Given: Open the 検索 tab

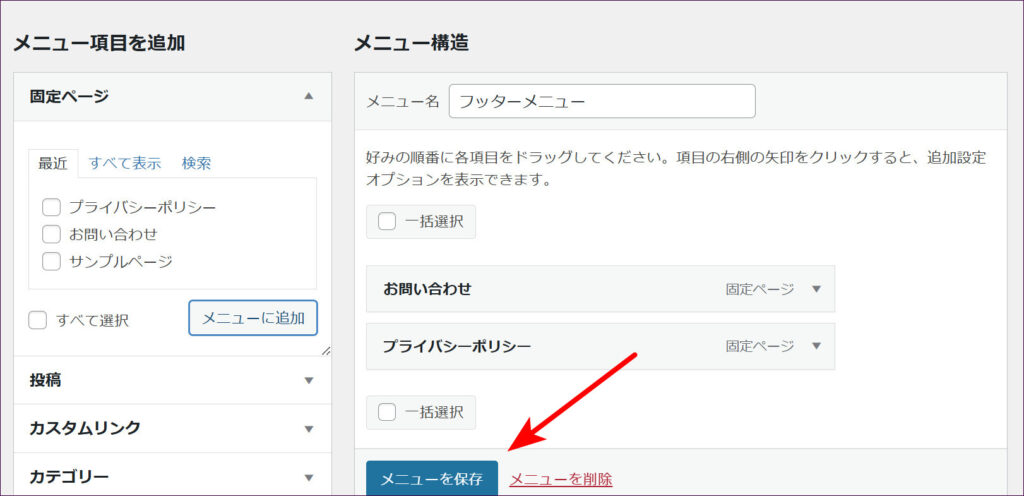Looking at the screenshot, I should 196,163.
